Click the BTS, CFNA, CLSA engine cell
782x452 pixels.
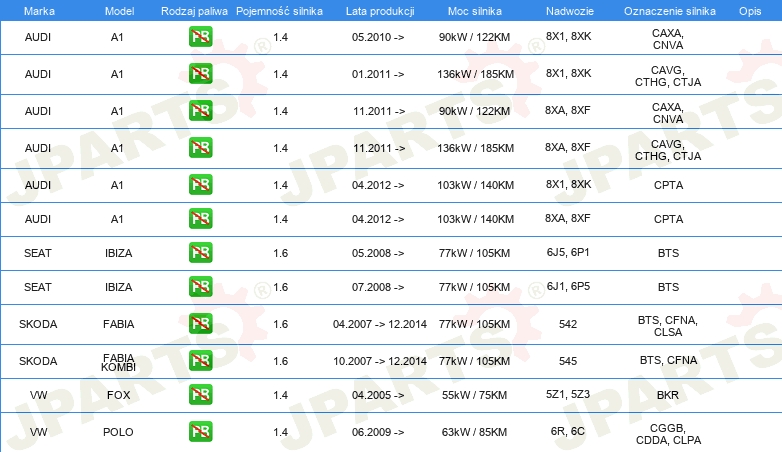pyautogui.click(x=668, y=326)
